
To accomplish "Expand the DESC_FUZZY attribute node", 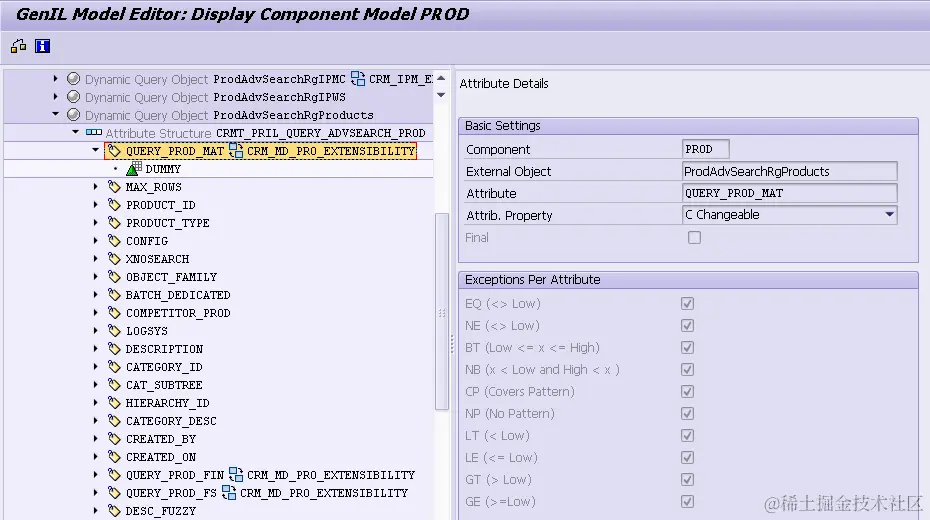I will pyautogui.click(x=95, y=510).
